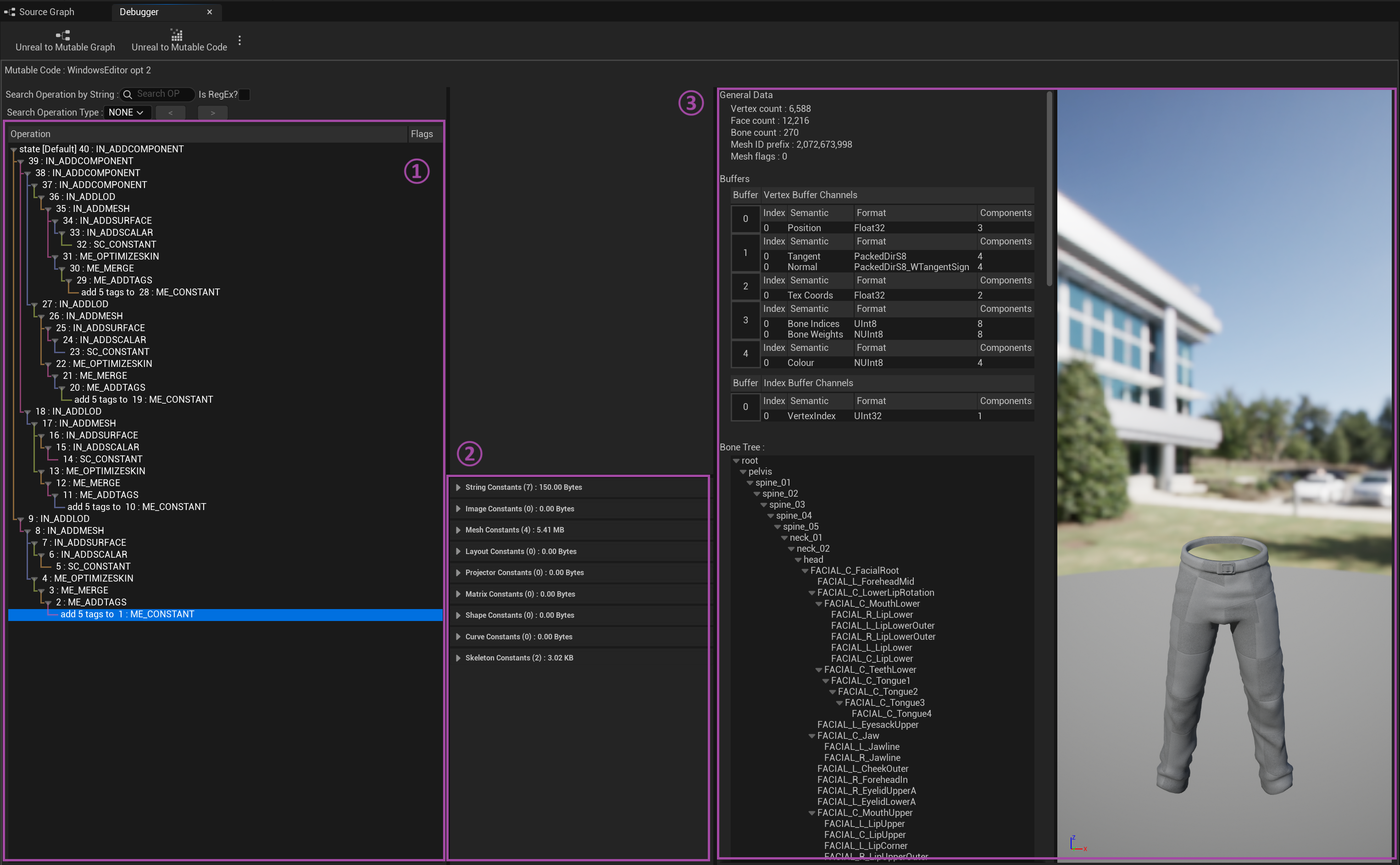1400x865 pixels.
Task: Select the 32 : SC_CONSTANT row
Action: click(x=225, y=244)
